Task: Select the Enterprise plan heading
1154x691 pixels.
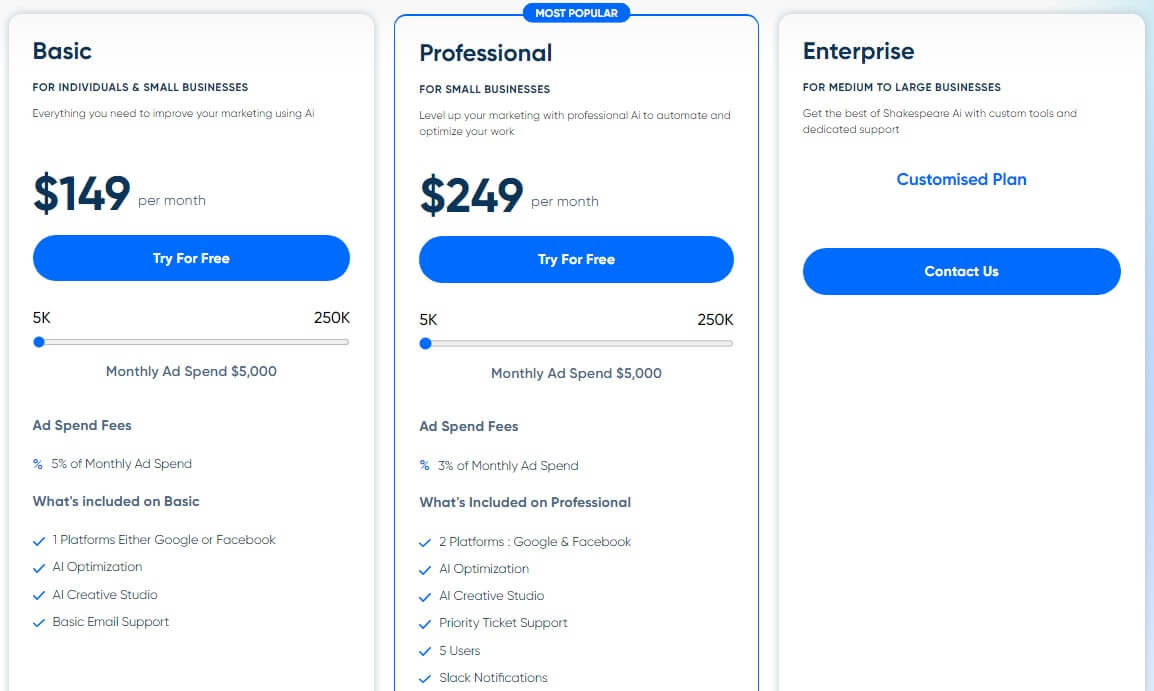Action: pos(859,50)
